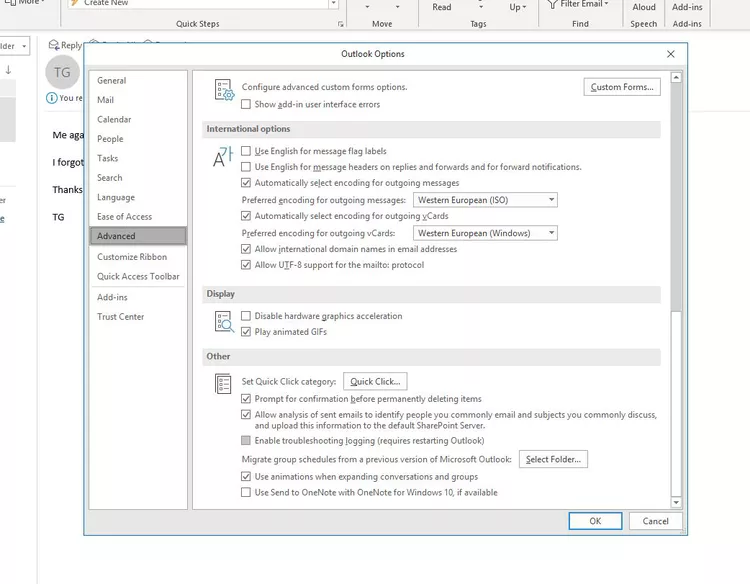
Task: Close the Outlook Options dialog
Action: click(x=671, y=54)
